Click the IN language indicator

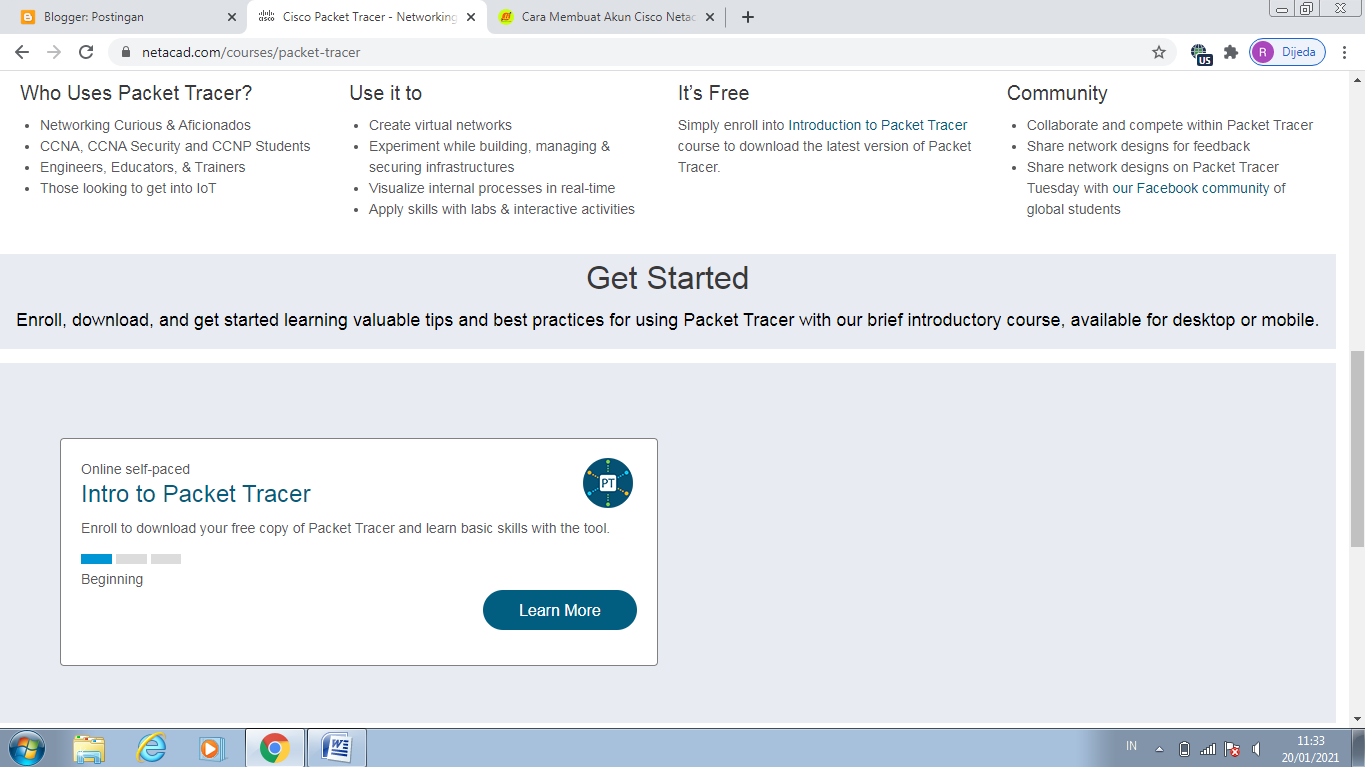1131,746
